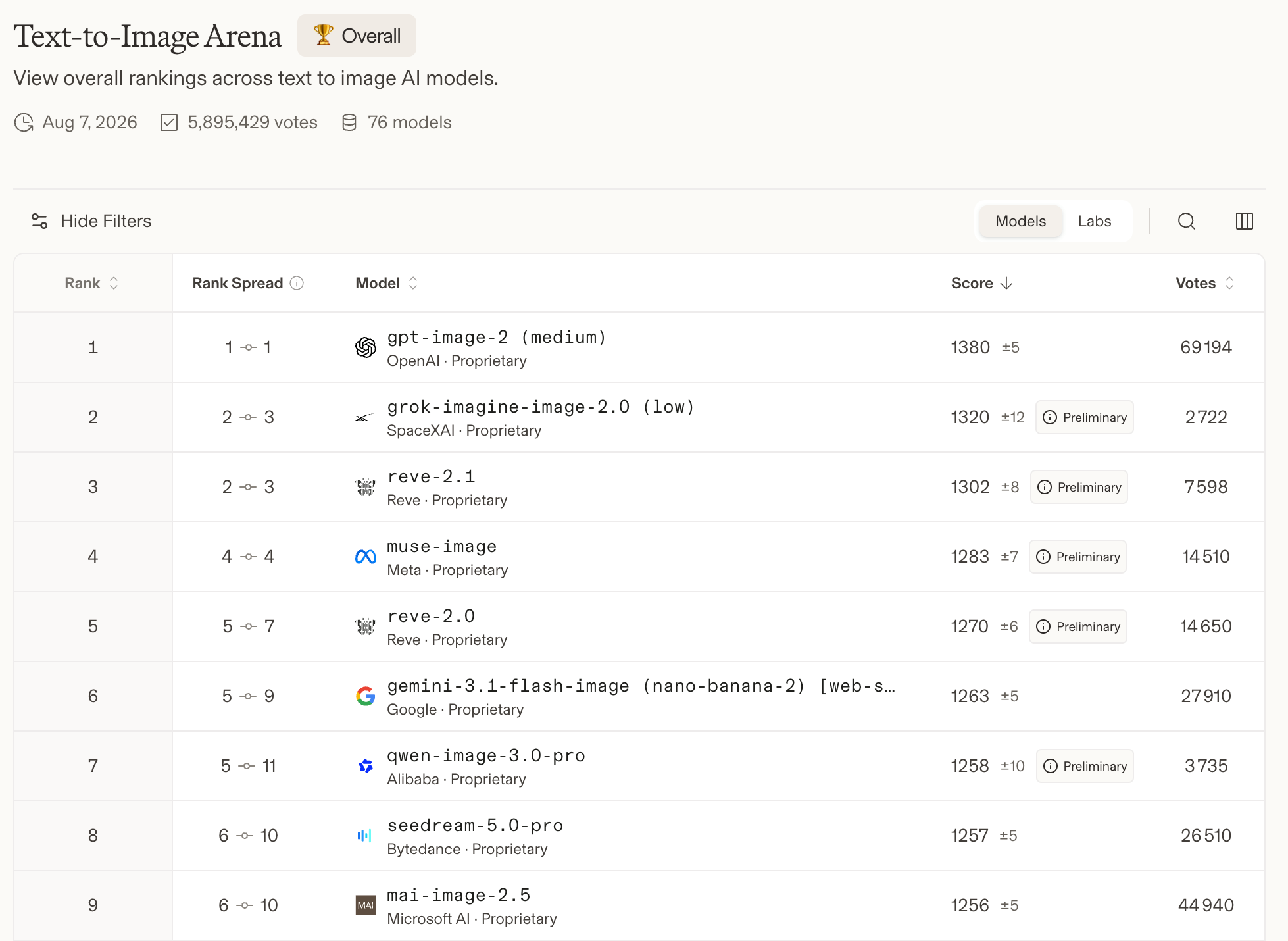Click the Preliminary badge for grok-imagine-image-2.0
This screenshot has height=941, width=1288.
pyautogui.click(x=1085, y=417)
